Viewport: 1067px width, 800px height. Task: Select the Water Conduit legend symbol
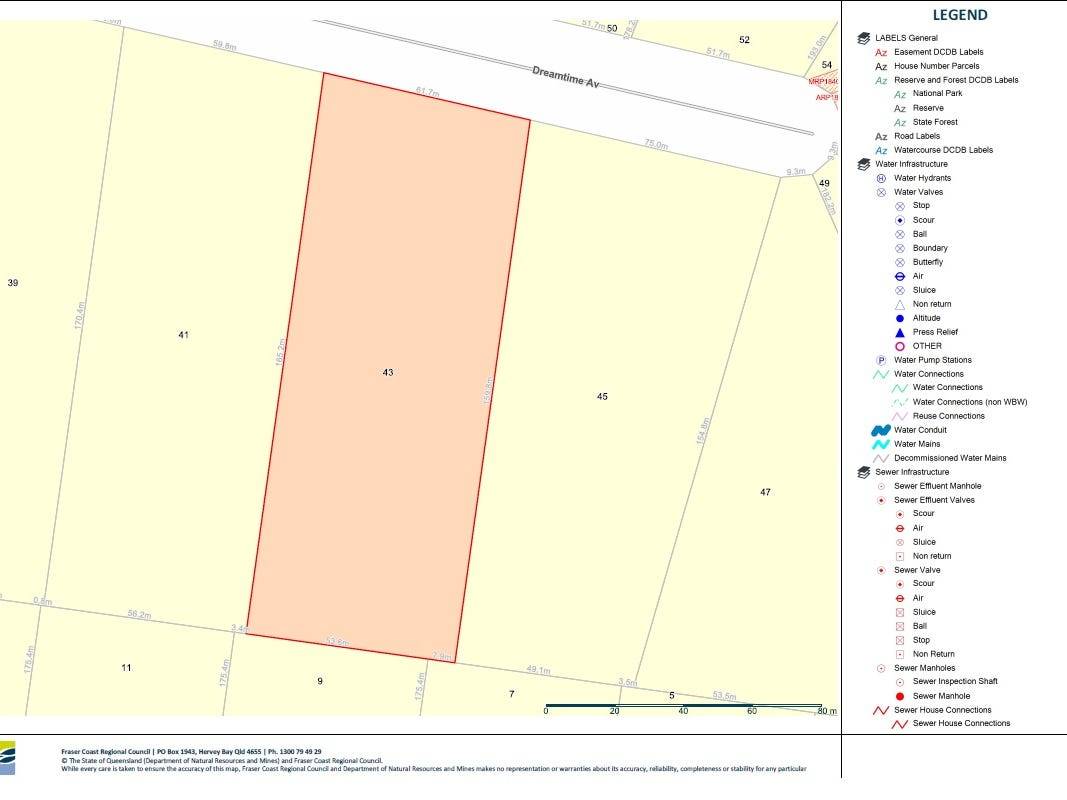click(x=881, y=430)
